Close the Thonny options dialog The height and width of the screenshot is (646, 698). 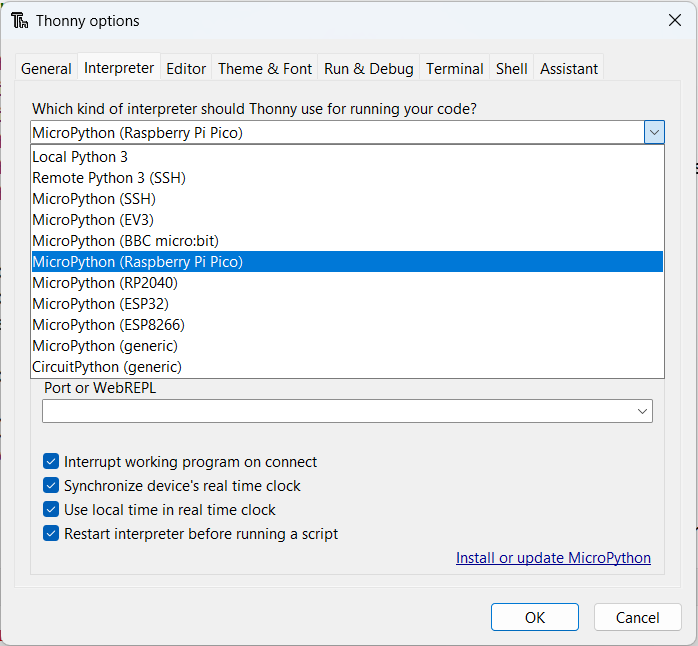coord(674,20)
